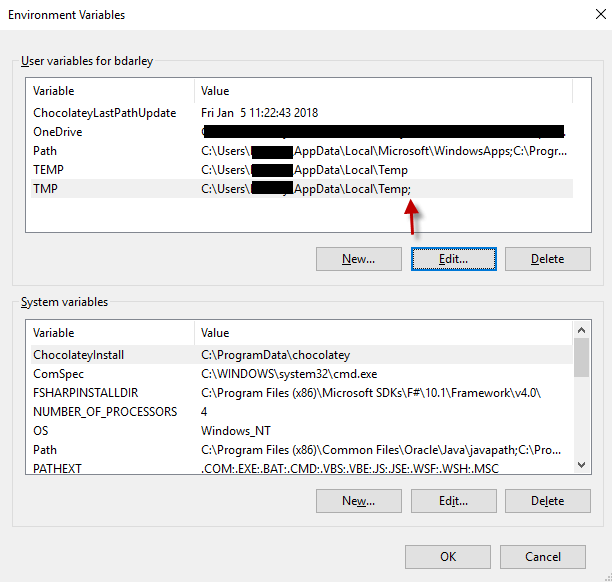Confirm changes with the OK button
This screenshot has width=612, height=582.
click(x=448, y=556)
